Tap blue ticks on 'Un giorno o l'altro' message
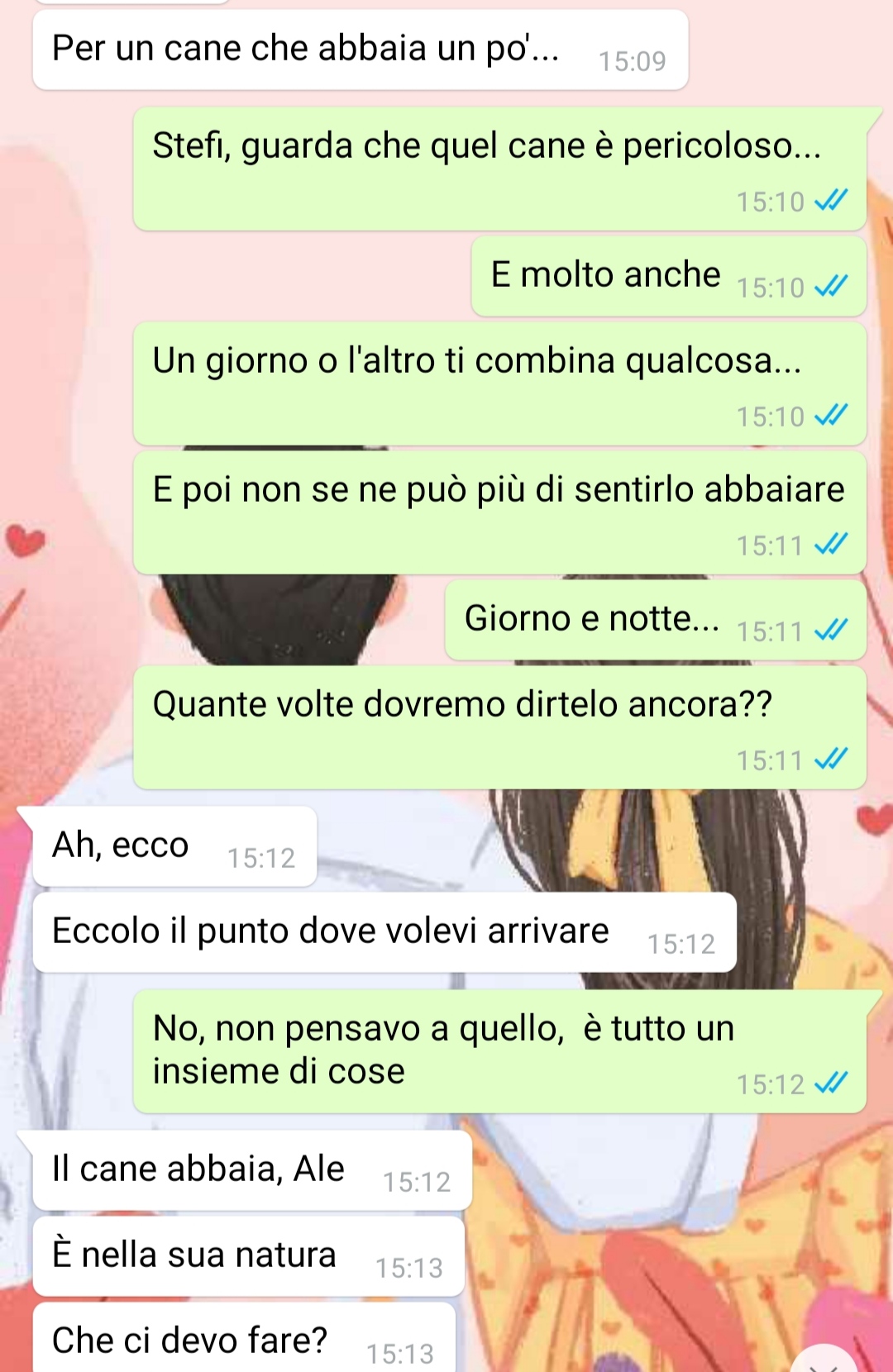The image size is (893, 1372). point(831,415)
